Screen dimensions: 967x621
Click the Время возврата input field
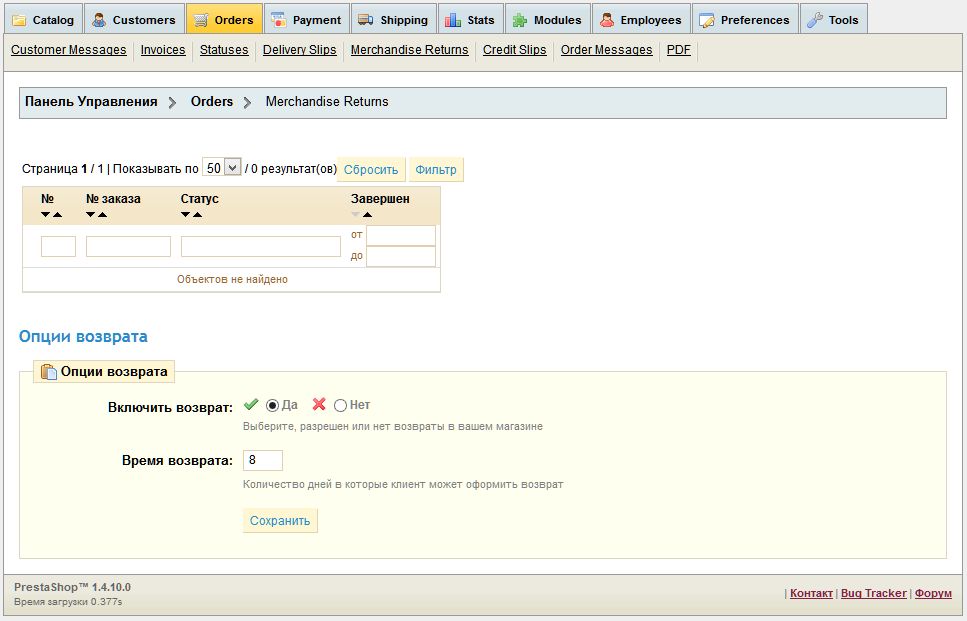[x=263, y=460]
